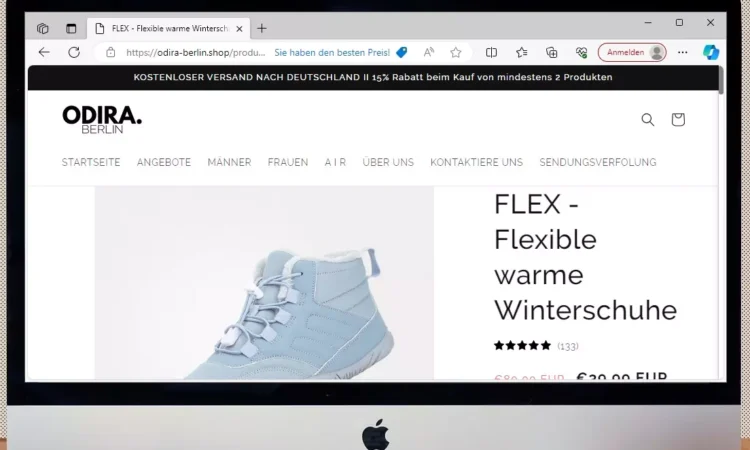
Task: Open the FRAUEN category
Action: [288, 162]
